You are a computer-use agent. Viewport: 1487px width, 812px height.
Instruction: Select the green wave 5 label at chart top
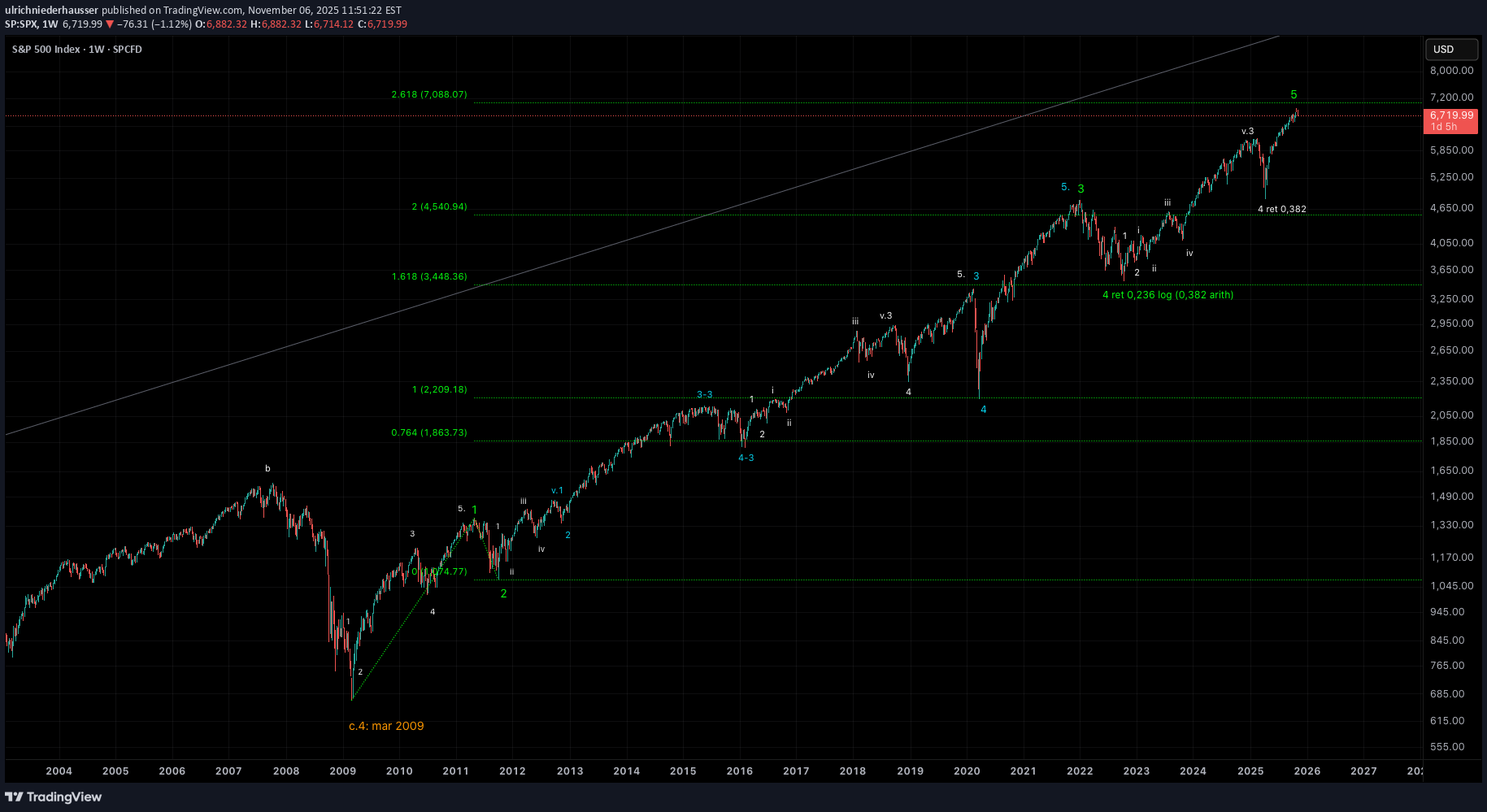[x=1294, y=95]
